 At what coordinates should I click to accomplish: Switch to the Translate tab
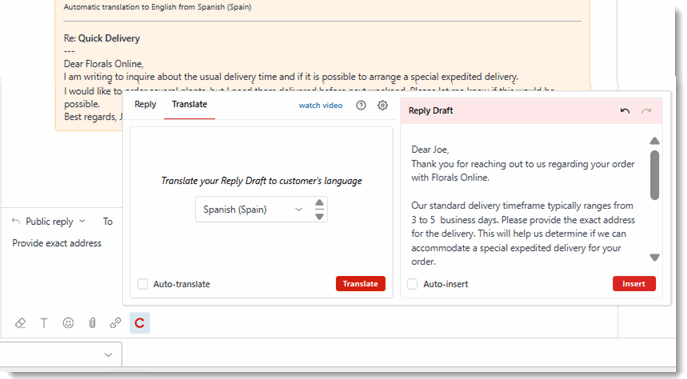point(189,104)
